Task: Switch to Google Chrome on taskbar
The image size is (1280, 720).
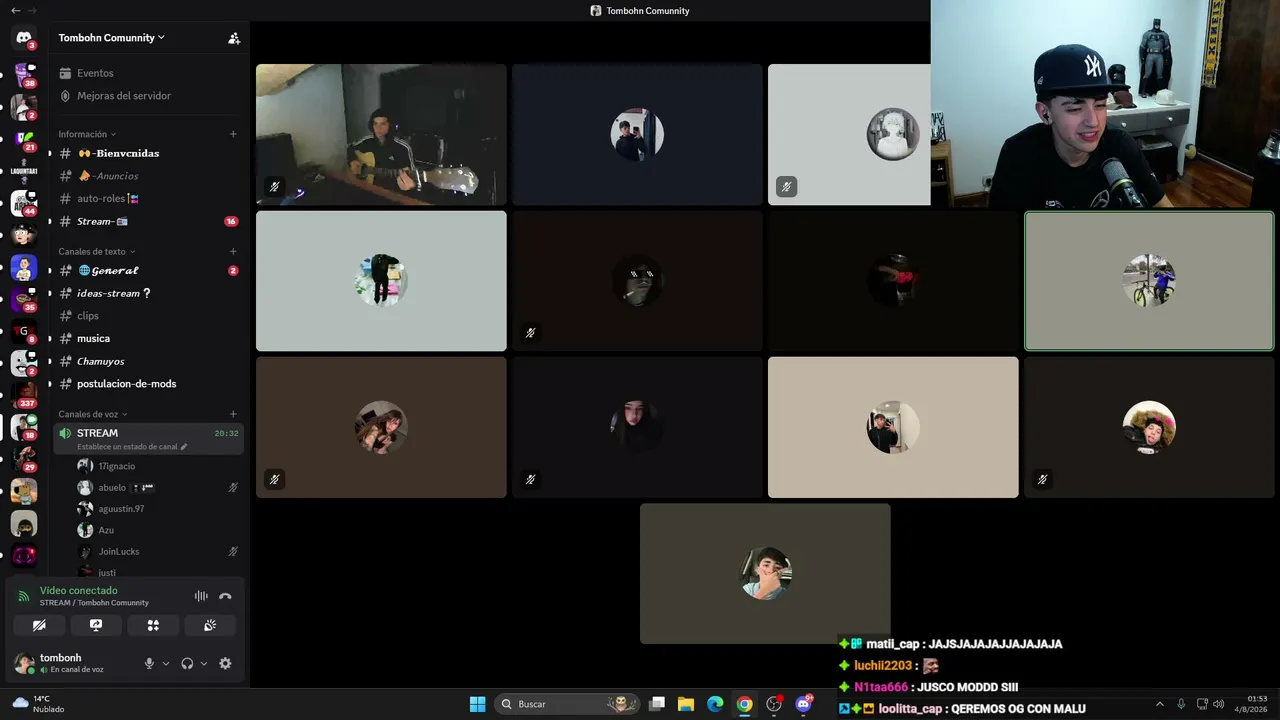Action: click(744, 704)
